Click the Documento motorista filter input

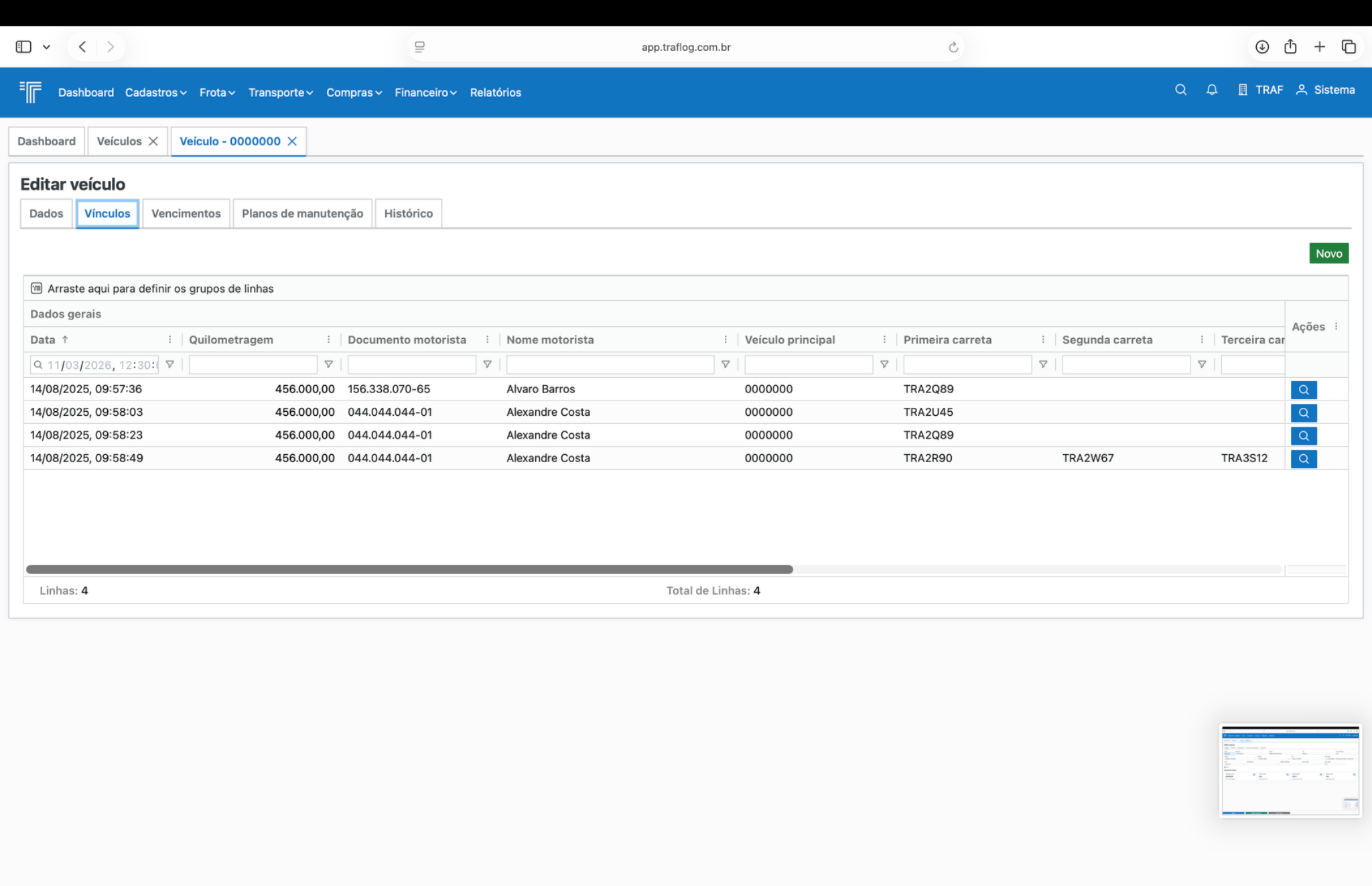point(411,364)
